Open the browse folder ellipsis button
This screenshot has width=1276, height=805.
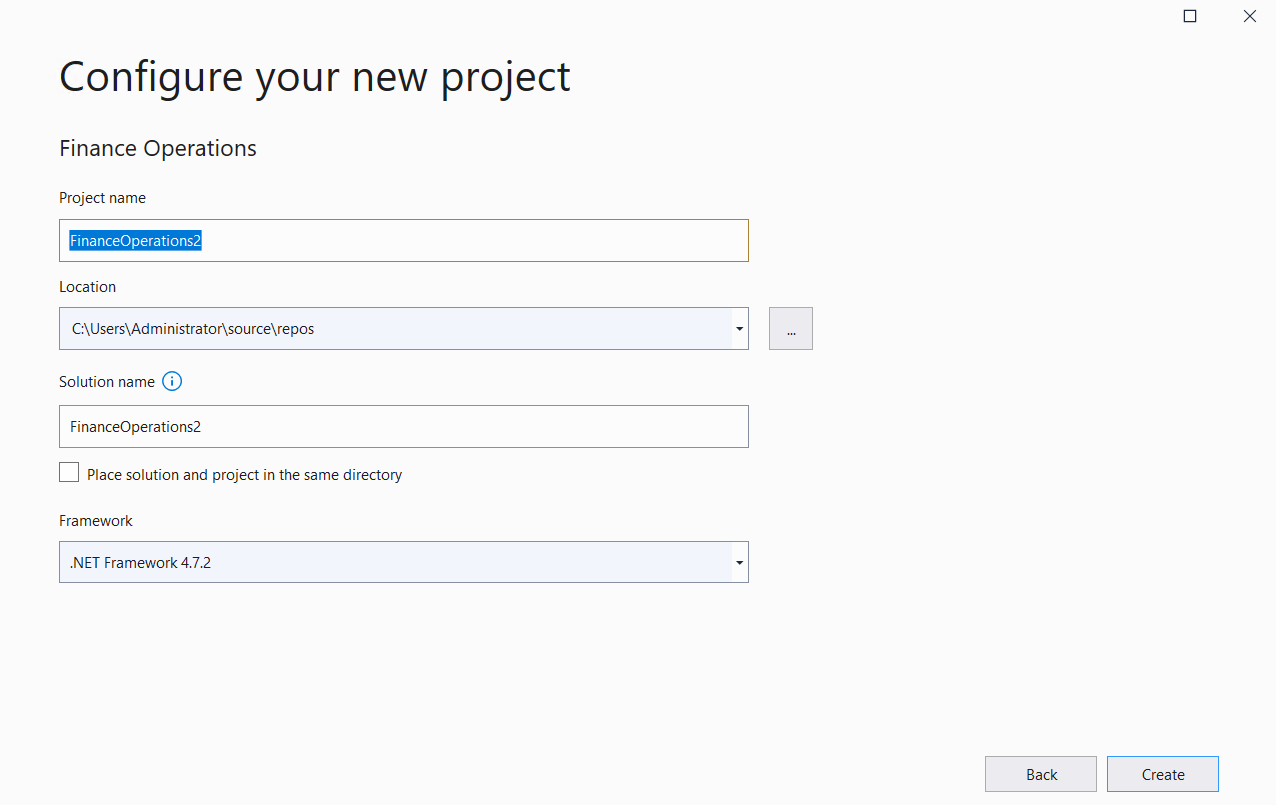coord(791,329)
